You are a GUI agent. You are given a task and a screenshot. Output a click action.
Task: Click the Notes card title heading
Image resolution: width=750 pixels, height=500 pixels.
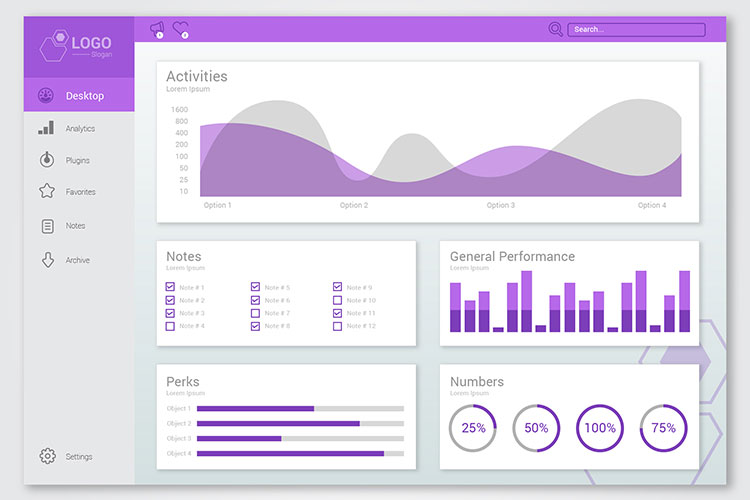click(x=184, y=256)
